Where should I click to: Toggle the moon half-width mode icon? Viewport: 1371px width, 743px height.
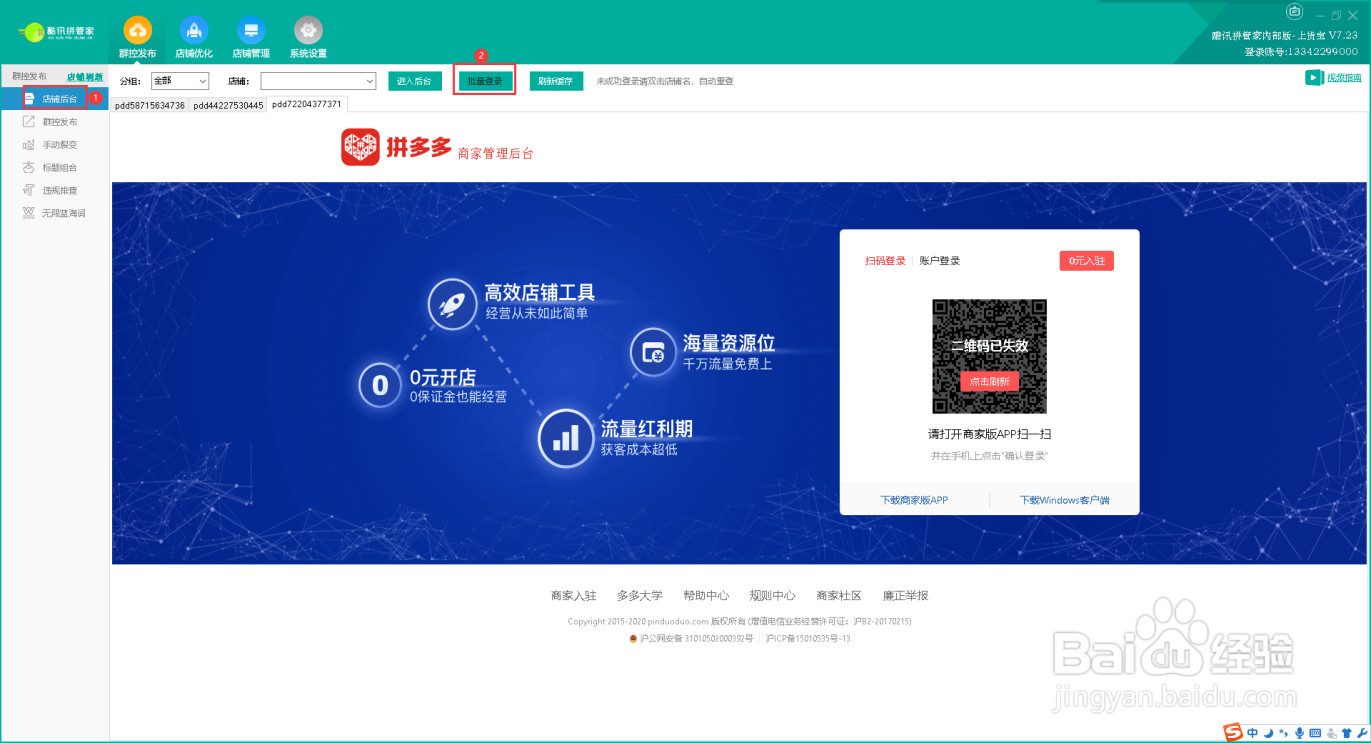click(x=1268, y=733)
